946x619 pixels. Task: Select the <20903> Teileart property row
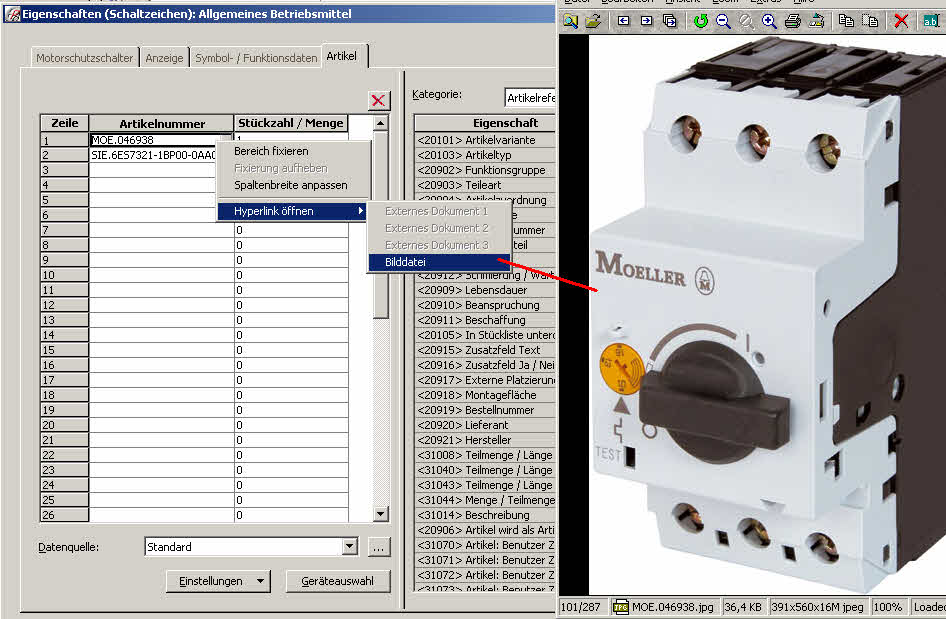coord(485,185)
